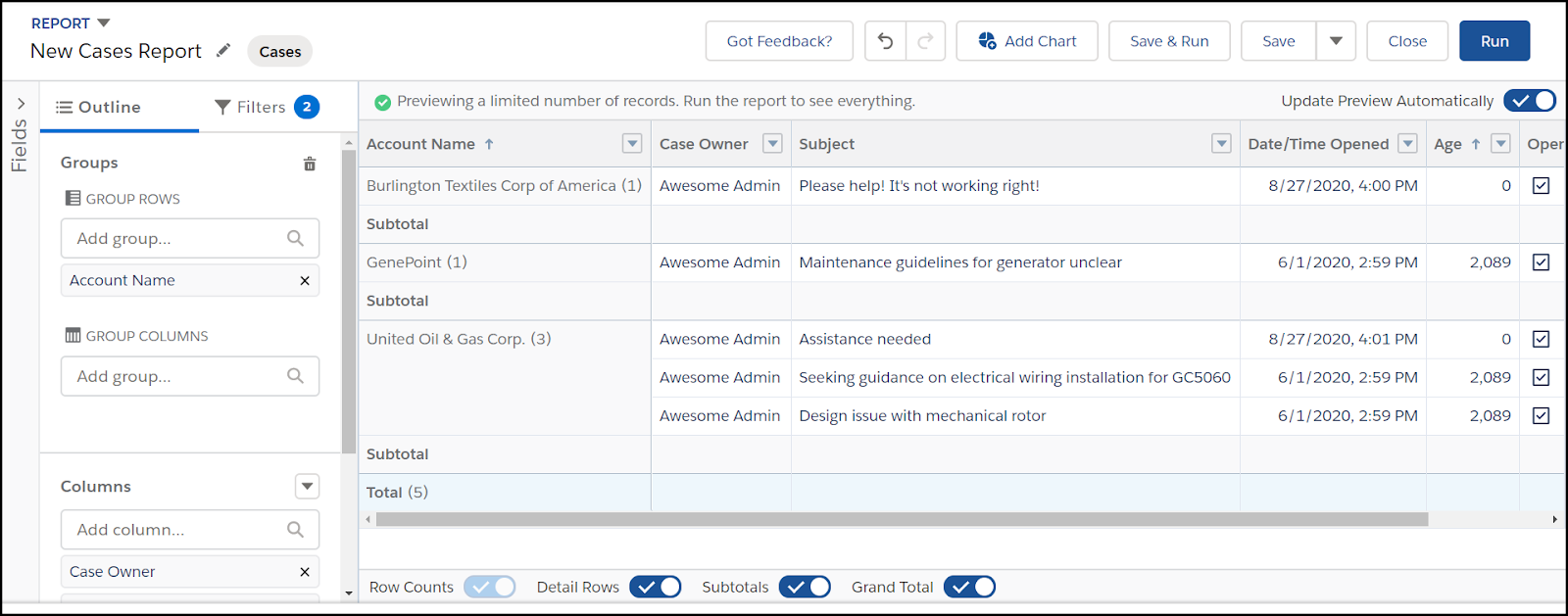Click search icon in Add column field
1568x616 pixels.
click(295, 529)
